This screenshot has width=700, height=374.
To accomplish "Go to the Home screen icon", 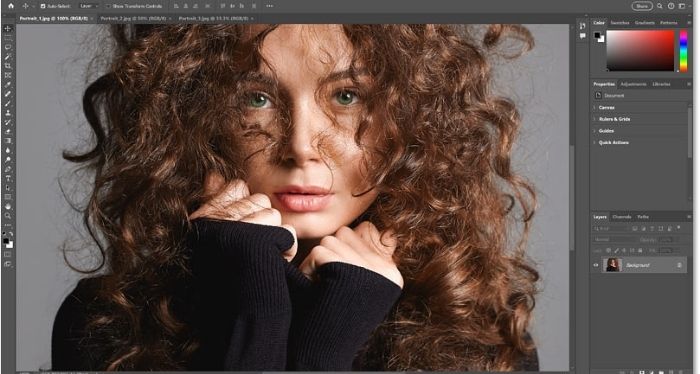I will click(11, 6).
